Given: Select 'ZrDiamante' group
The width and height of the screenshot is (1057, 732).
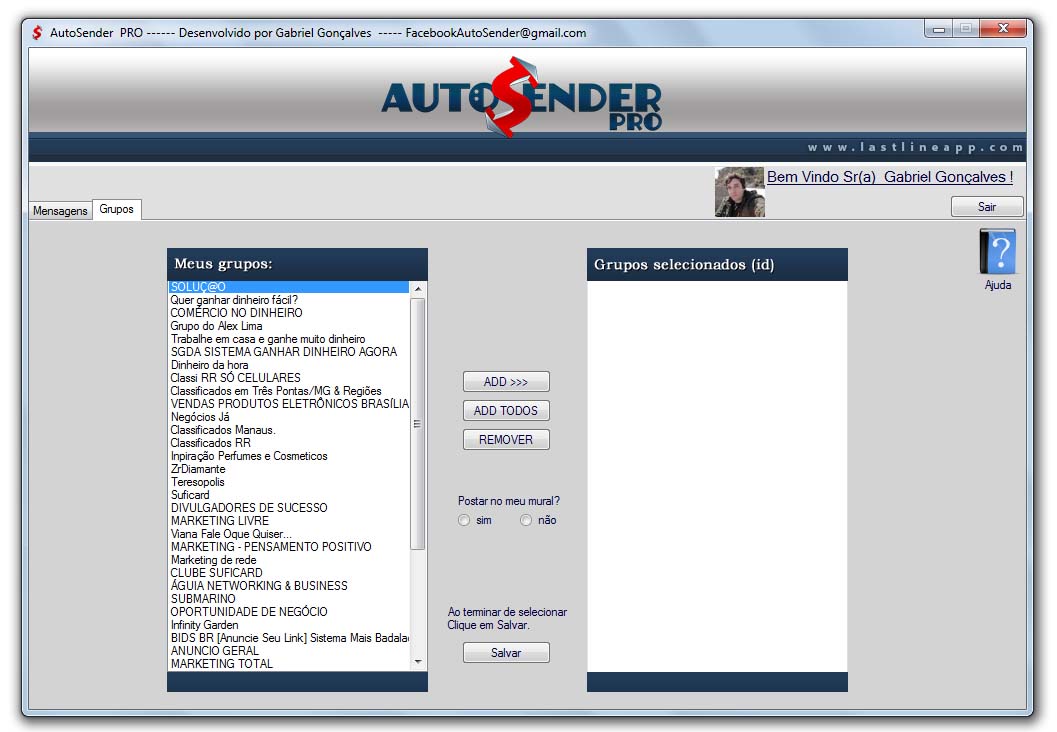Looking at the screenshot, I should click(289, 469).
